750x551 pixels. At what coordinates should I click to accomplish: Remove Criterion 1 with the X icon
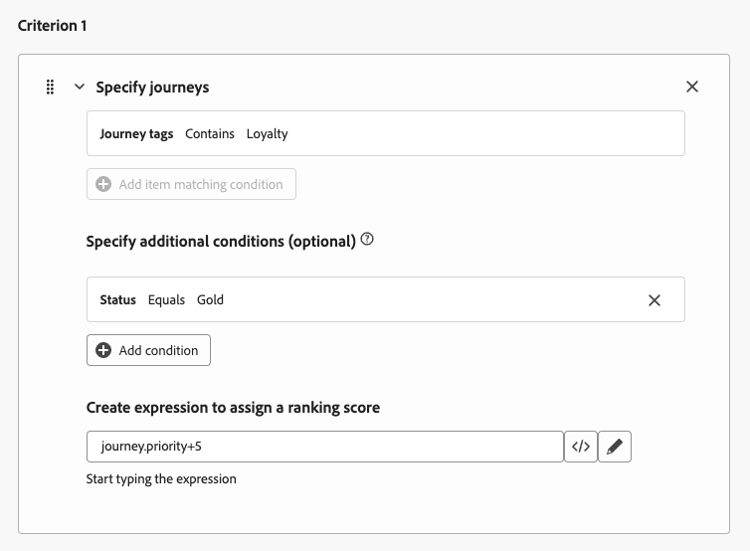click(x=692, y=87)
